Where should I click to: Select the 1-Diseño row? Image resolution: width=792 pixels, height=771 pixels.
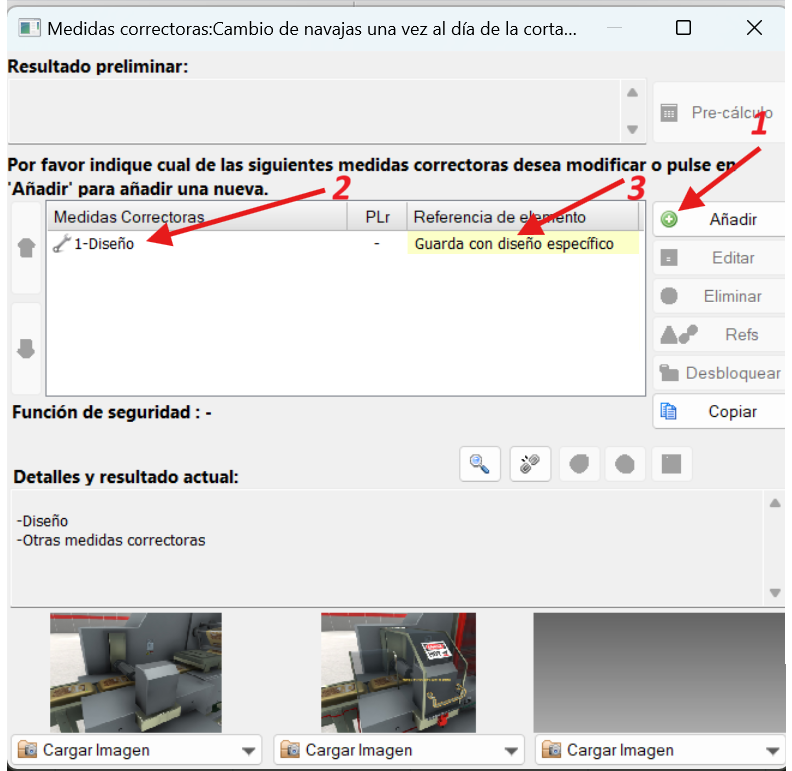point(345,244)
